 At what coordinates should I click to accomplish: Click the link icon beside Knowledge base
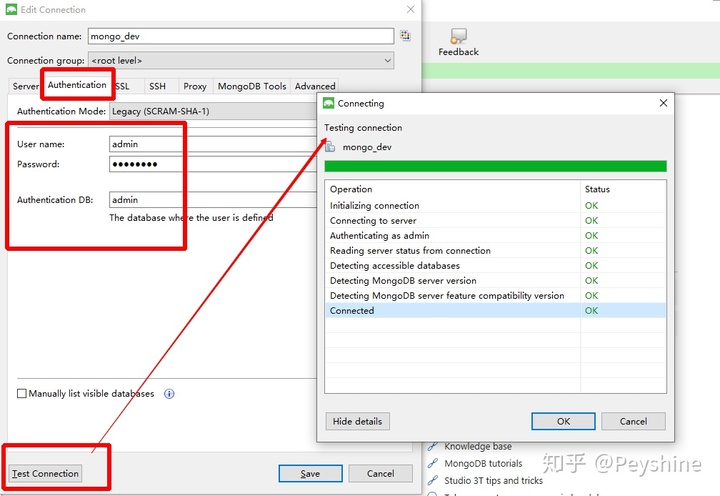point(433,446)
